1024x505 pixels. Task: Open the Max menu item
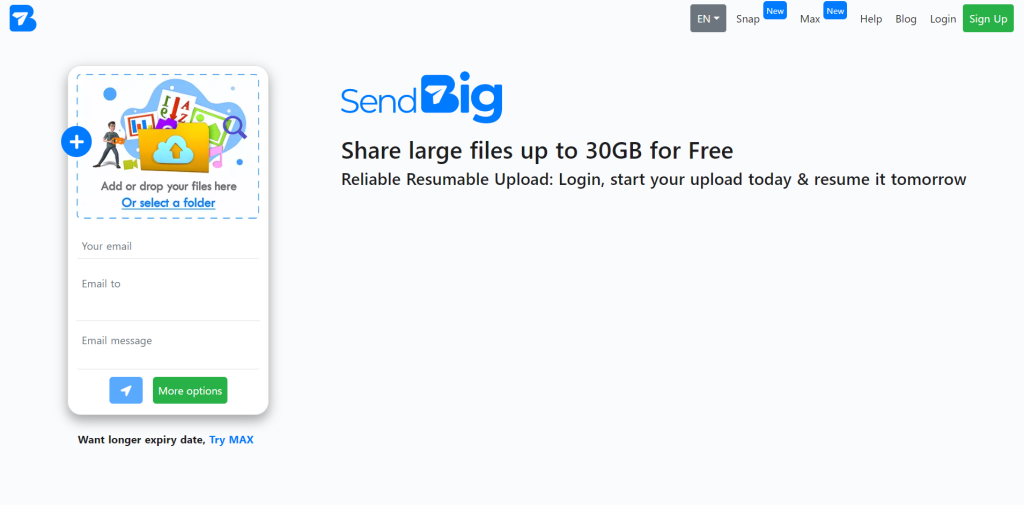[x=810, y=19]
